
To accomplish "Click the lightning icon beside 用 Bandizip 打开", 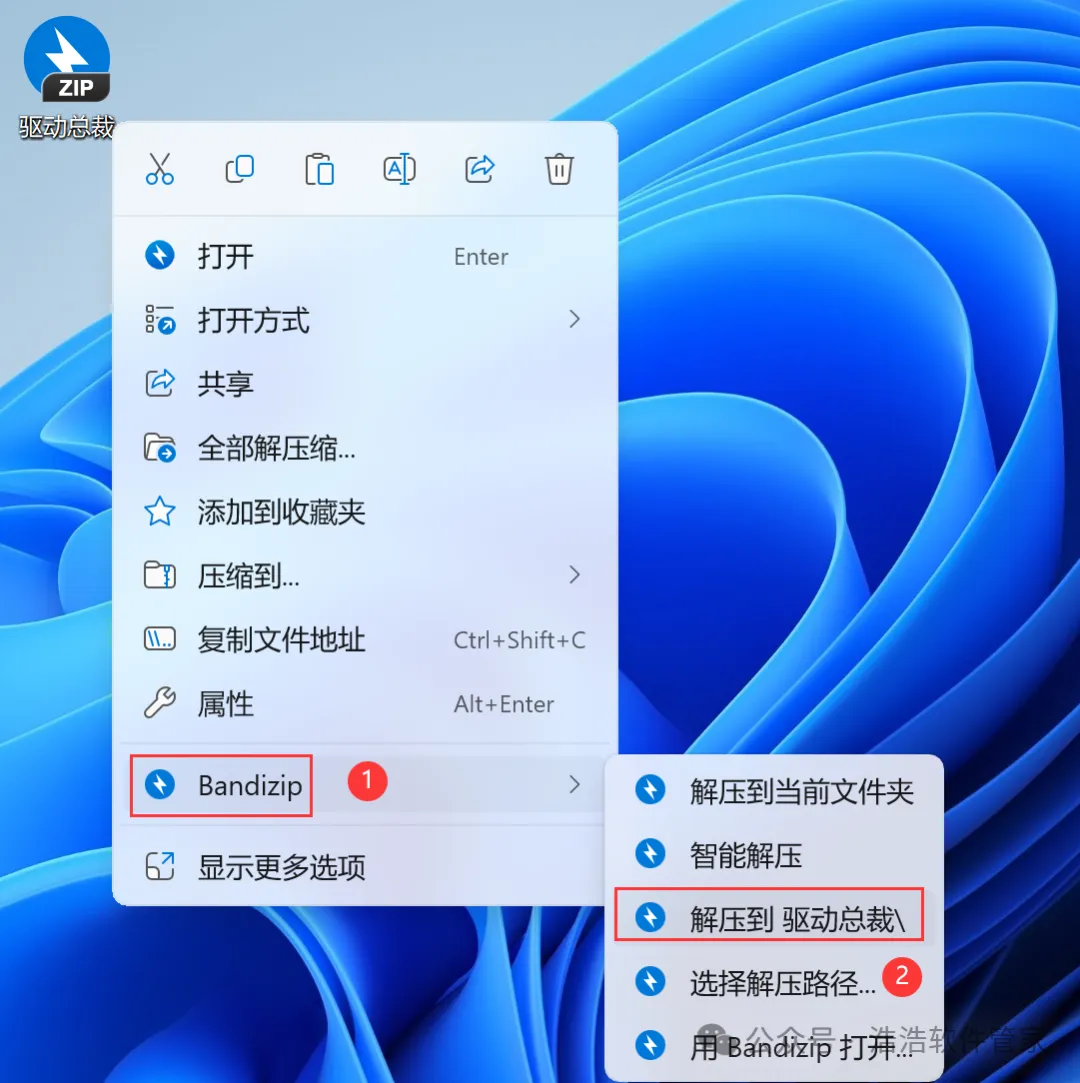I will [x=650, y=1045].
